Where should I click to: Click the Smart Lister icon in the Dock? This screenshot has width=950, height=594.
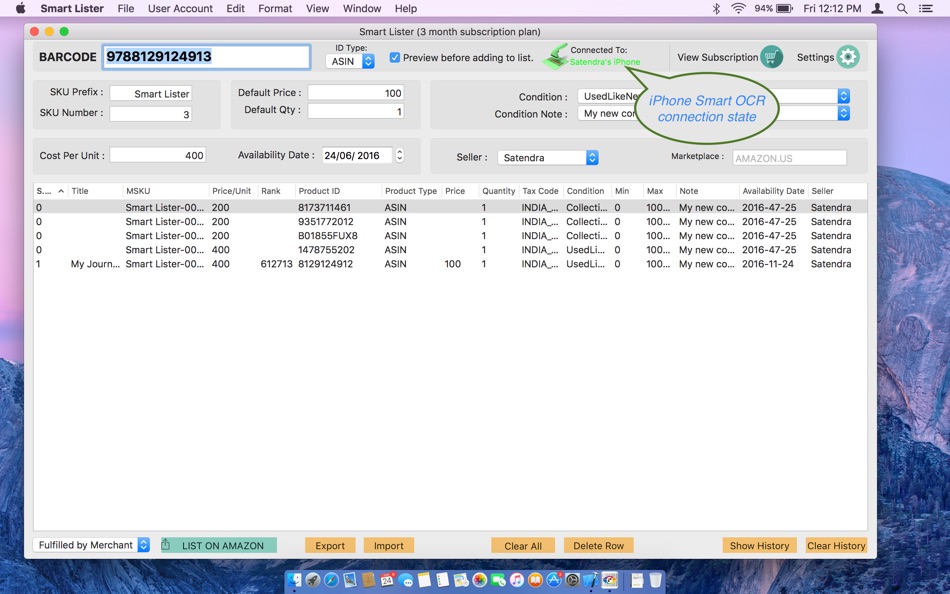click(x=610, y=580)
